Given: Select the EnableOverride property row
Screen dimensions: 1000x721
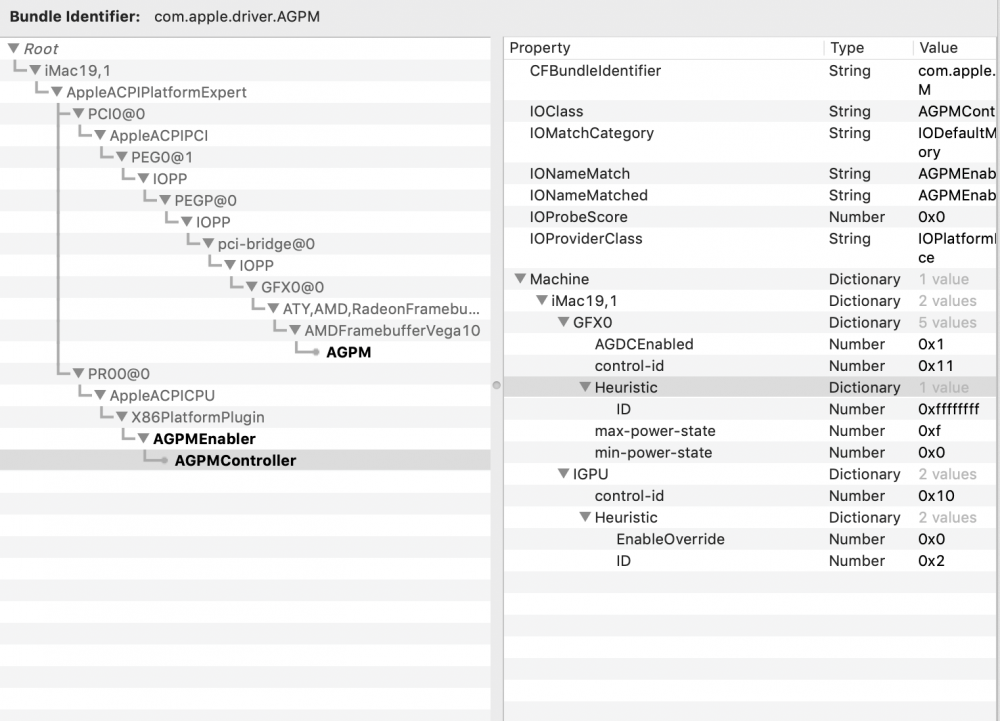Looking at the screenshot, I should [750, 539].
